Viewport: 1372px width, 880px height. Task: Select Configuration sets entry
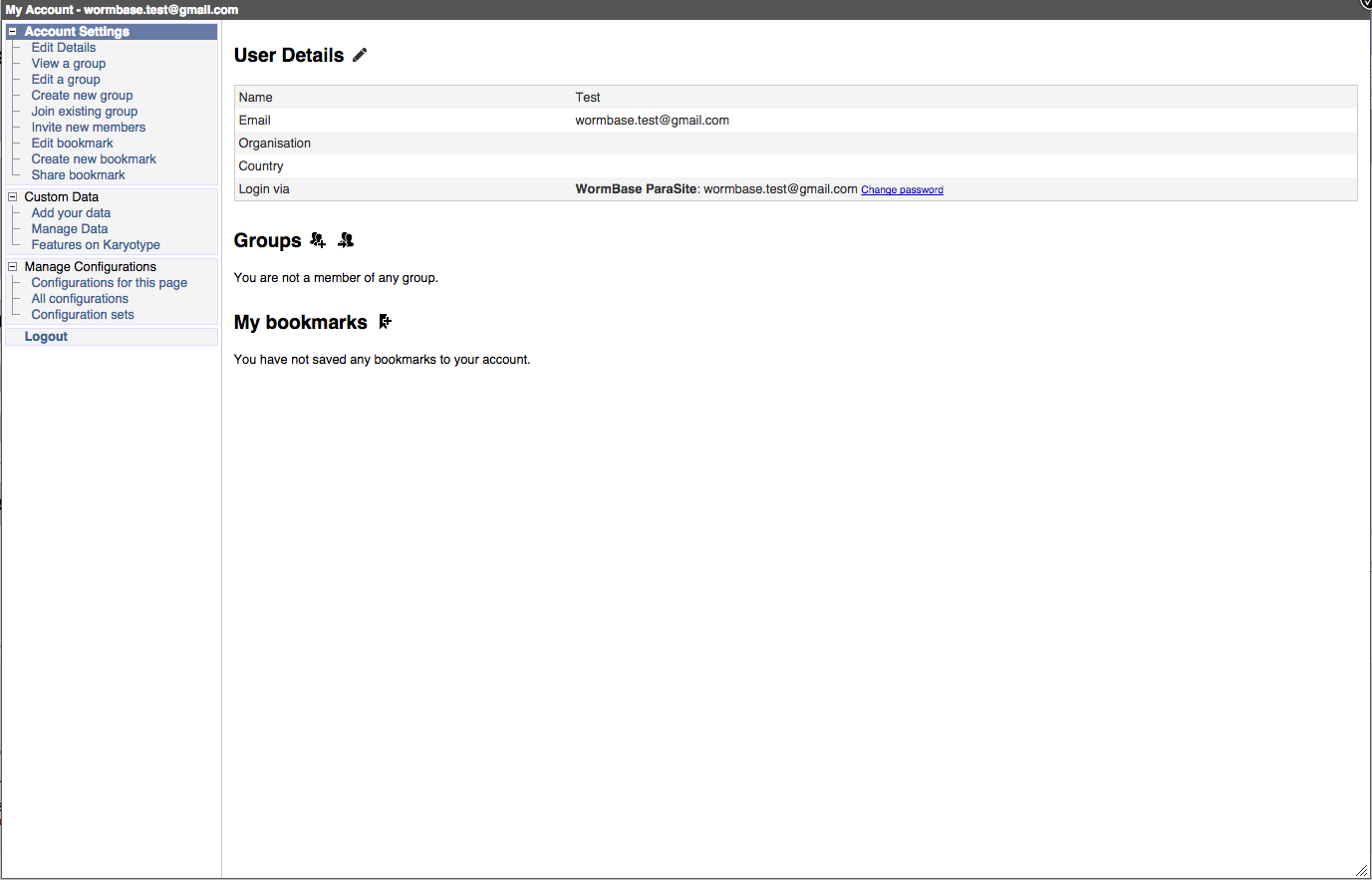point(83,315)
